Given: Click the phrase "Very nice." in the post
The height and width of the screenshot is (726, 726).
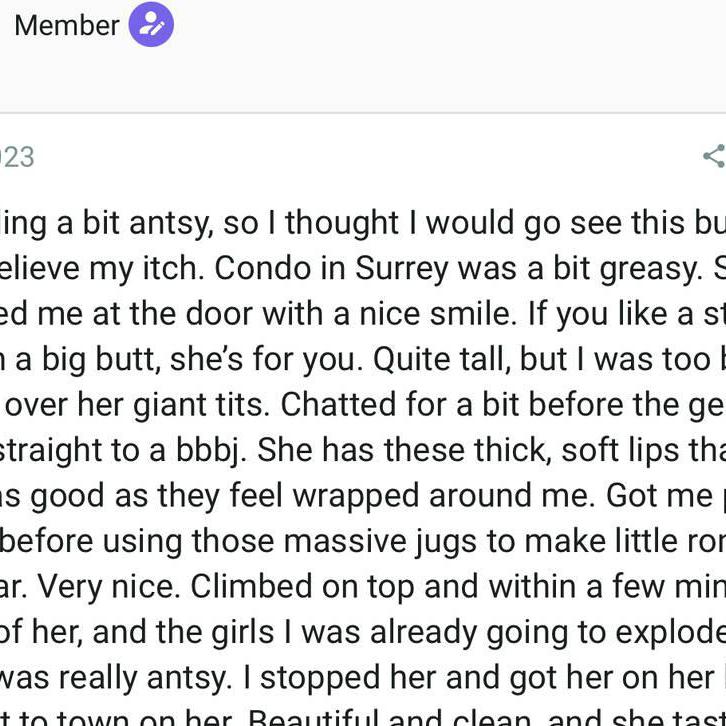Looking at the screenshot, I should point(109,587).
